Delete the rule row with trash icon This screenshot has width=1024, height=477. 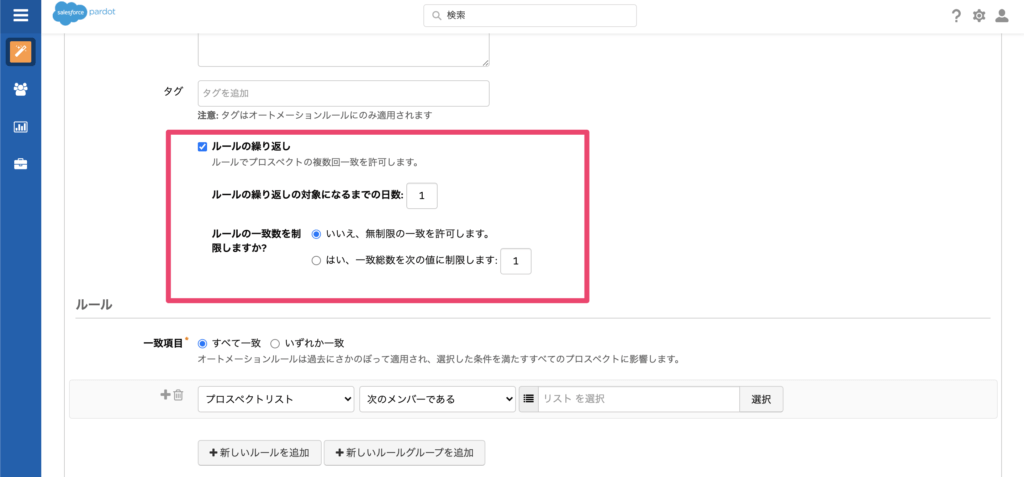179,395
